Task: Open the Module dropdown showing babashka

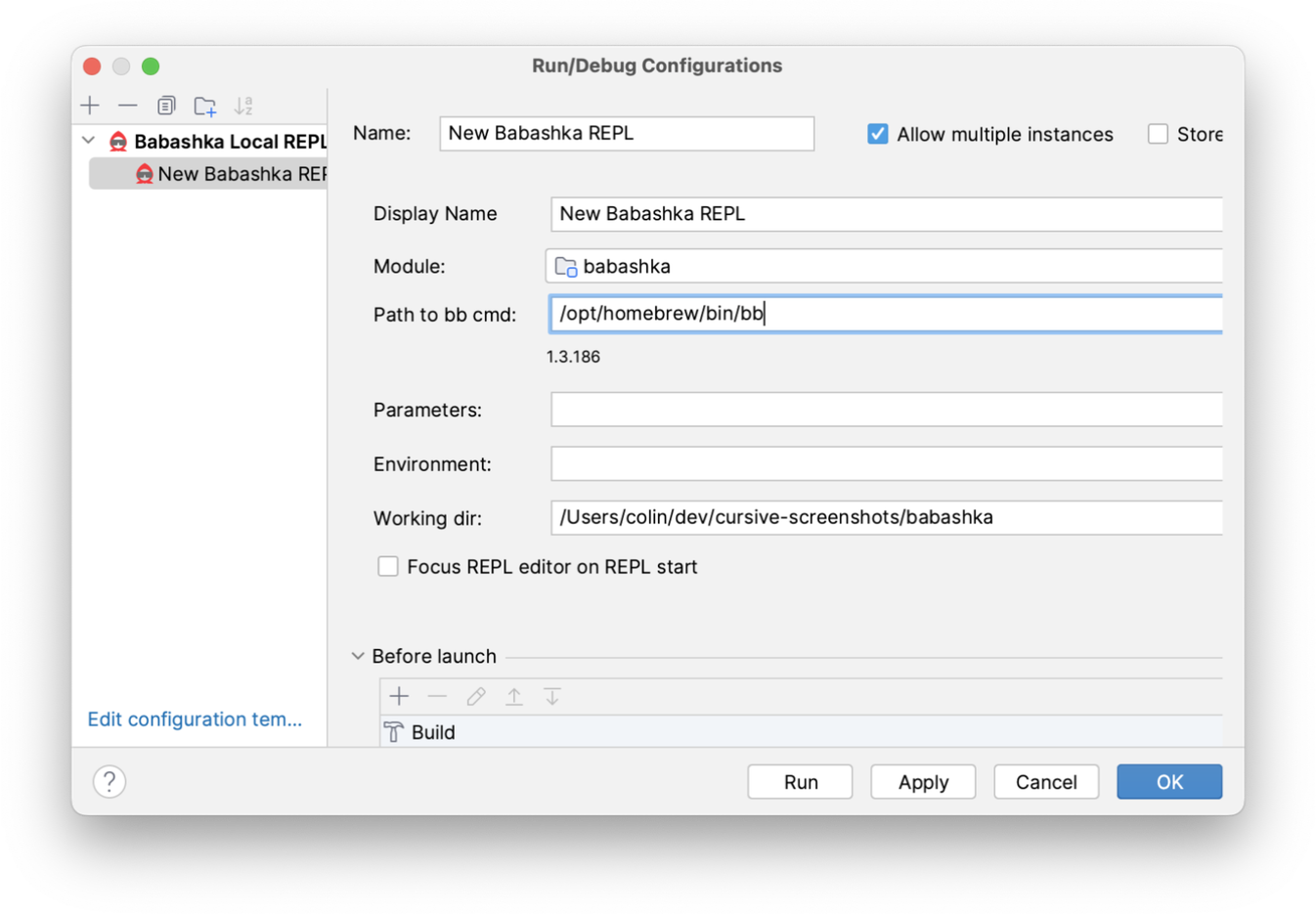Action: [884, 266]
